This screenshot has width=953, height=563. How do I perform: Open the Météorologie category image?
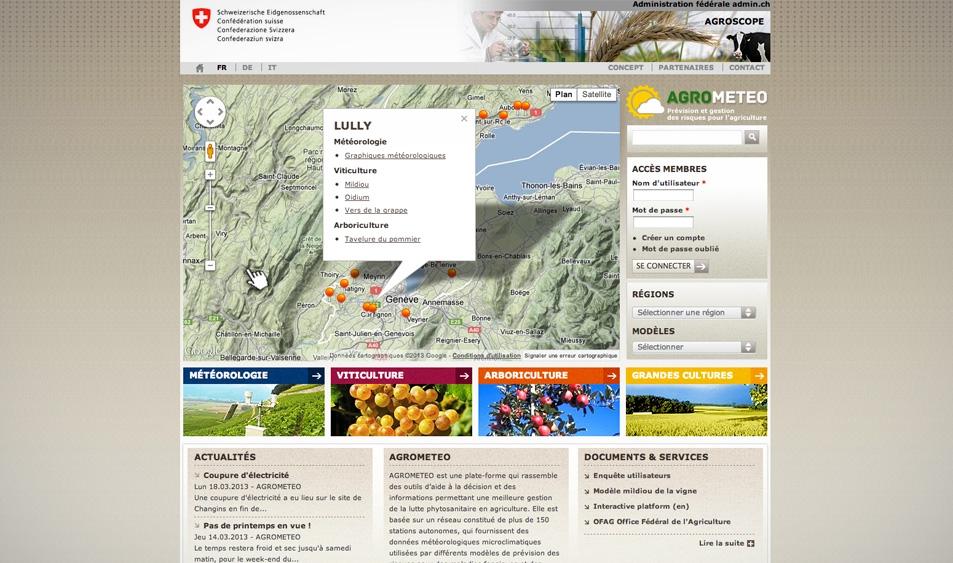(x=254, y=410)
